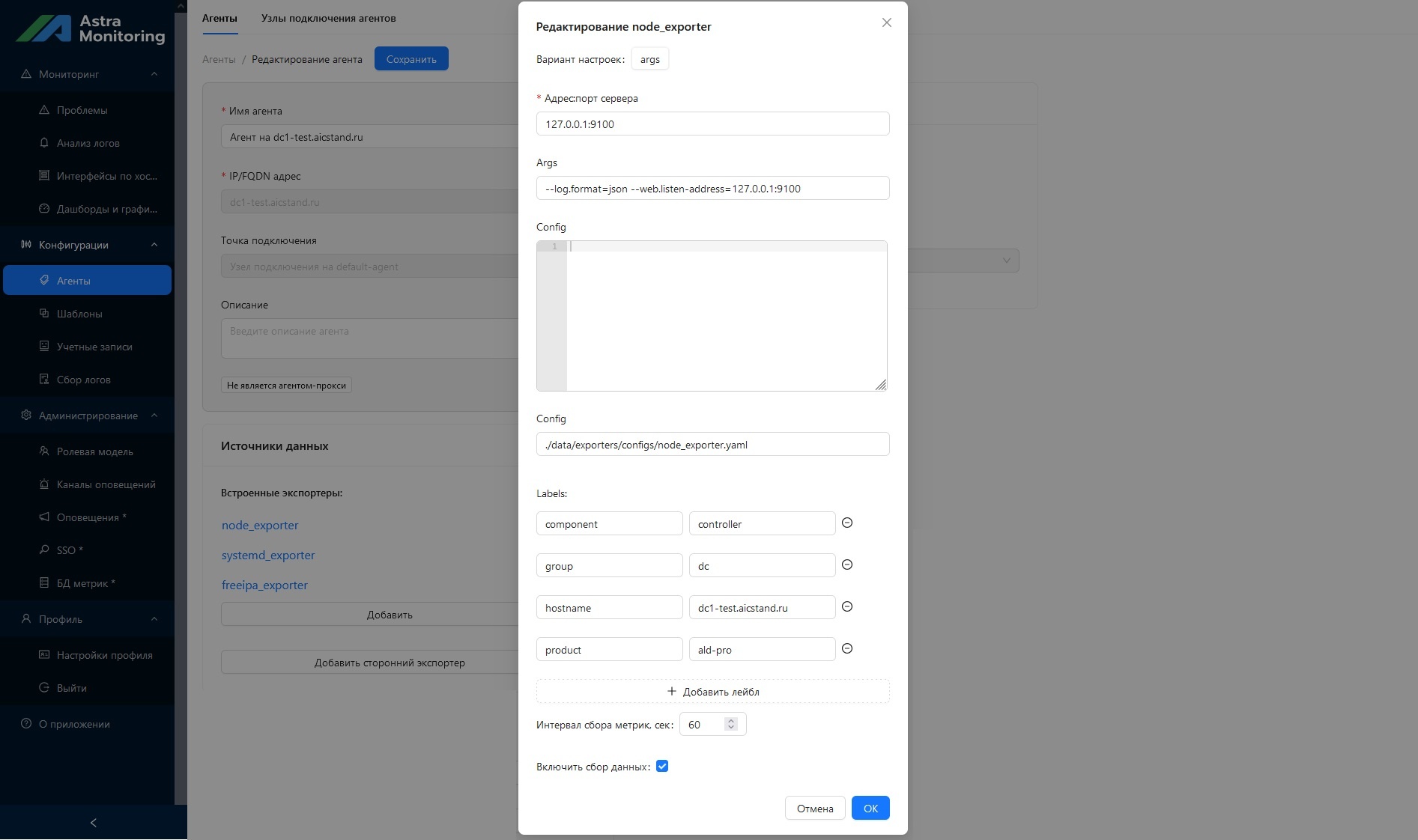Viewport: 1418px width, 840px height.
Task: Confirm the dialog with OK
Action: 870,809
